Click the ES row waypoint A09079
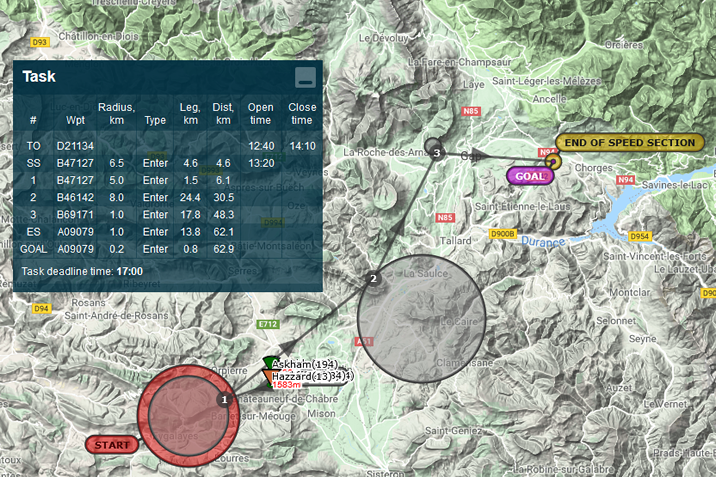The image size is (716, 477). [75, 231]
